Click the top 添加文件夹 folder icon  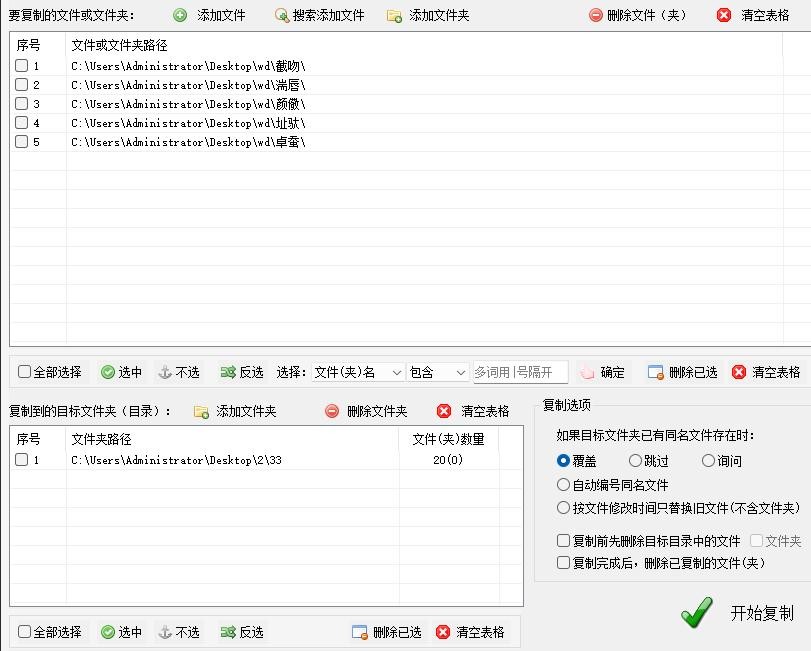point(394,16)
